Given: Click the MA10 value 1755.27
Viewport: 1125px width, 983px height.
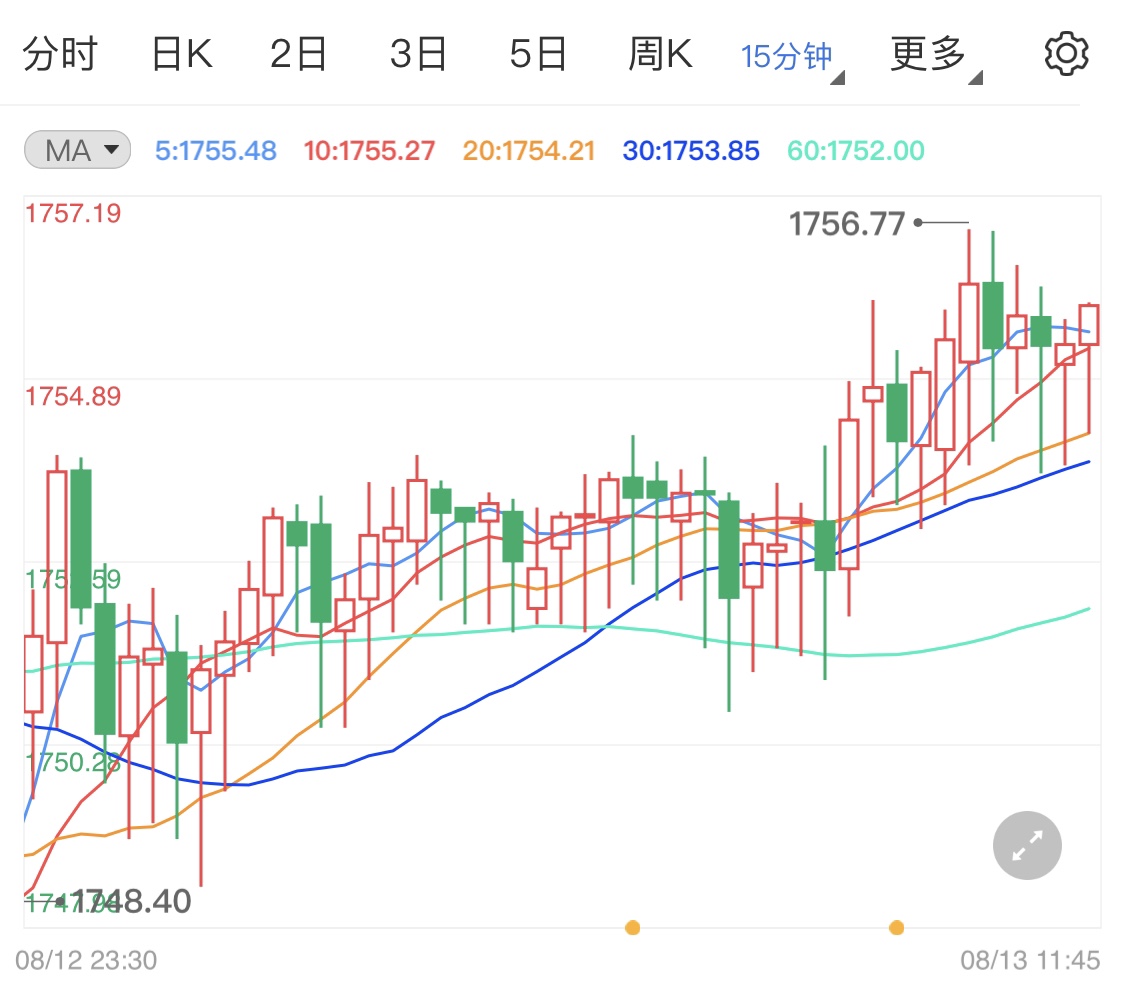Looking at the screenshot, I should click(x=368, y=149).
